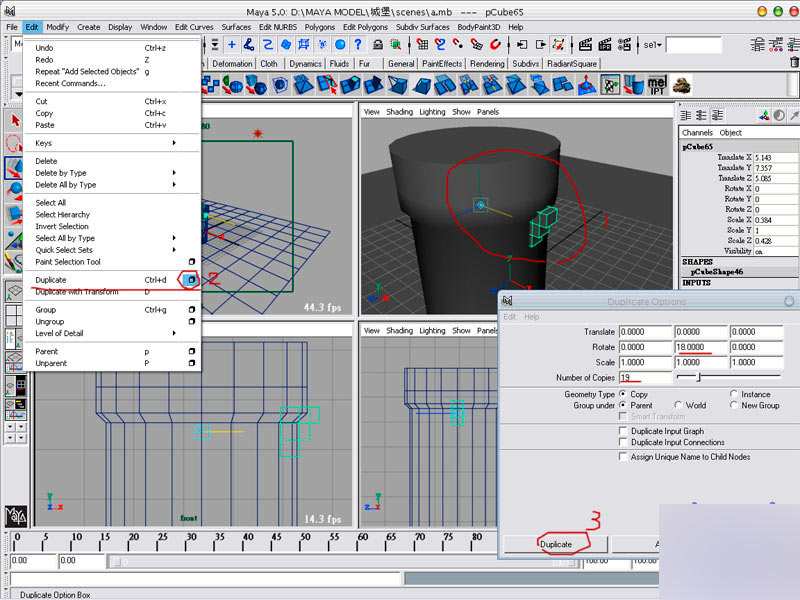800x600 pixels.
Task: Open the Edit Polygons menu
Action: click(x=365, y=27)
